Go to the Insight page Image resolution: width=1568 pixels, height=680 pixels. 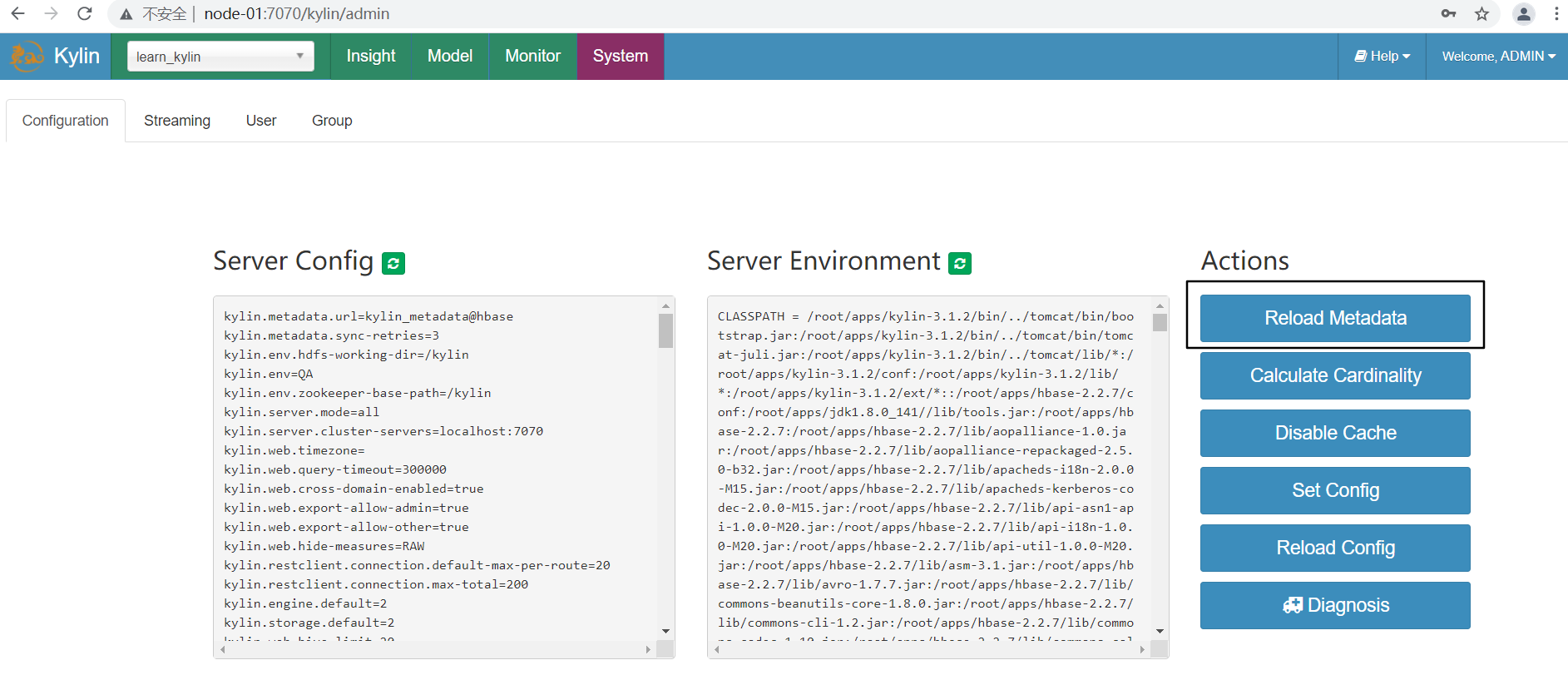[371, 57]
